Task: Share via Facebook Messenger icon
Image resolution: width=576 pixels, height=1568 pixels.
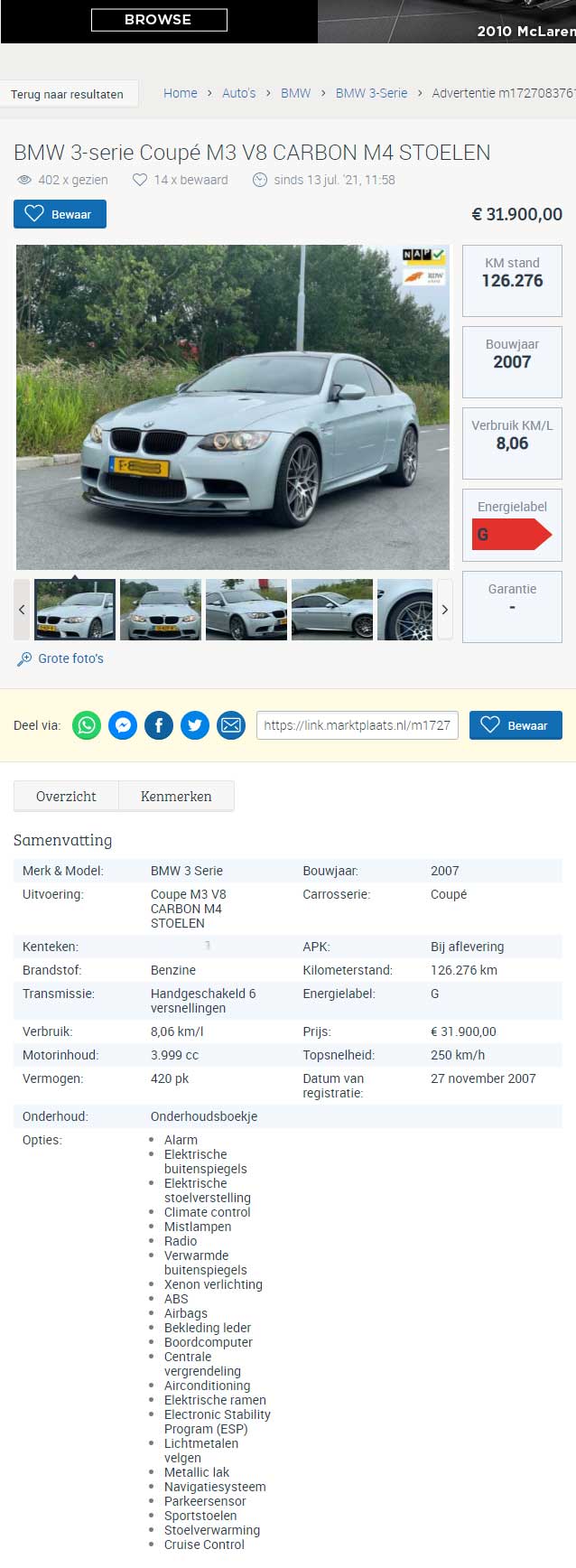Action: pos(123,725)
